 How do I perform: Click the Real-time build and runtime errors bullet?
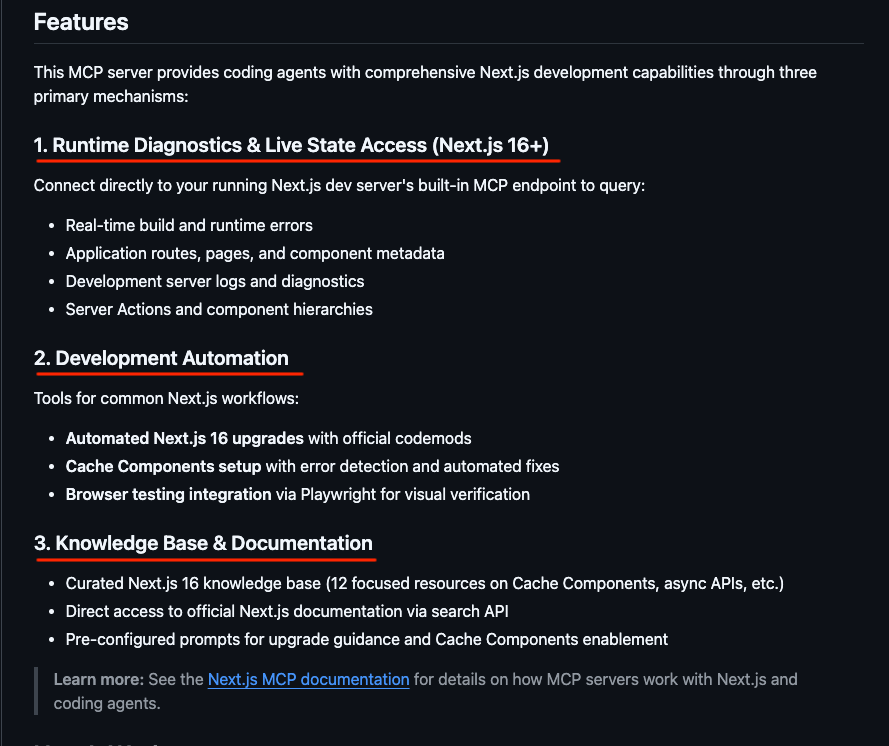[x=189, y=225]
